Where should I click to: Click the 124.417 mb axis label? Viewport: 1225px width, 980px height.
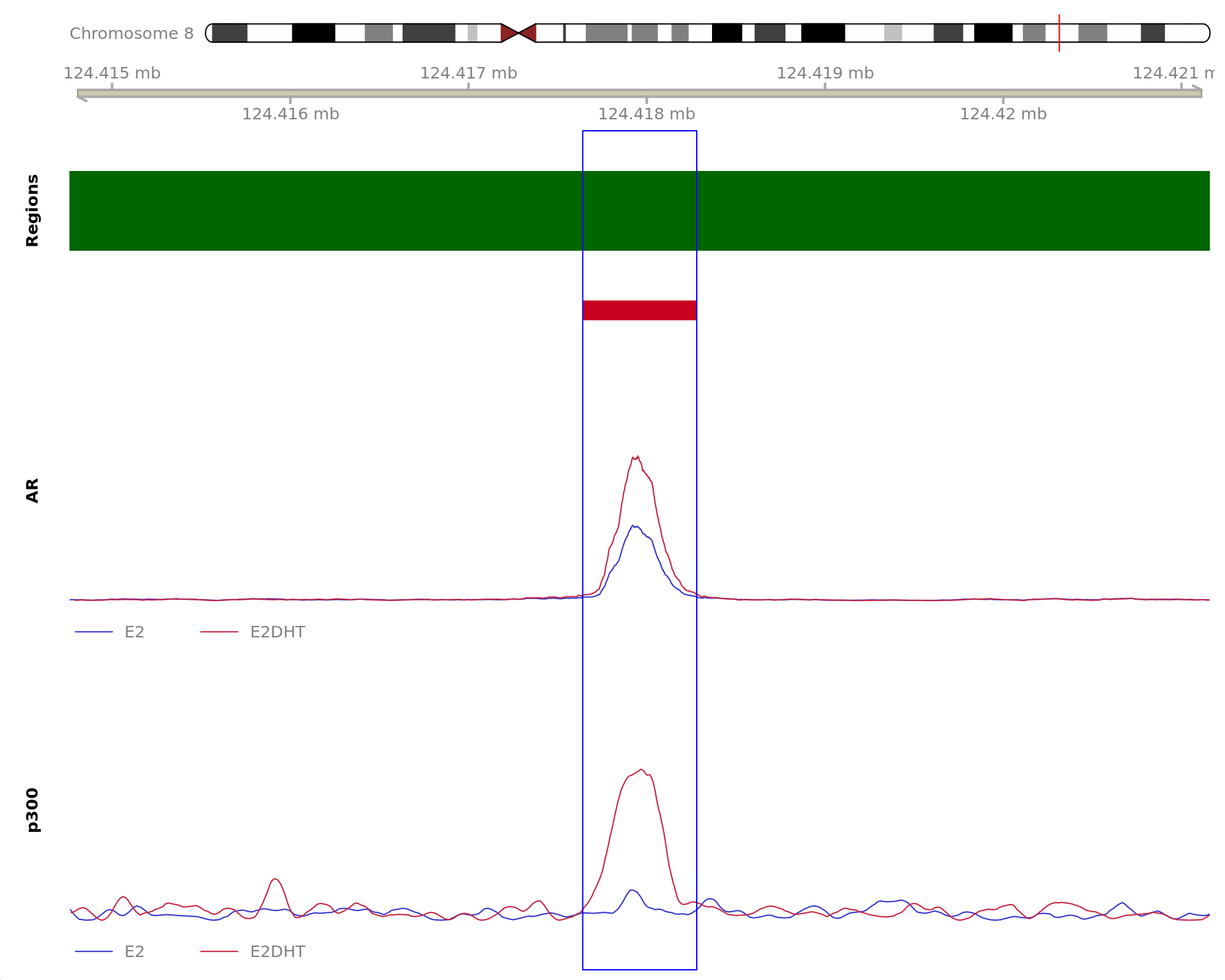(468, 73)
